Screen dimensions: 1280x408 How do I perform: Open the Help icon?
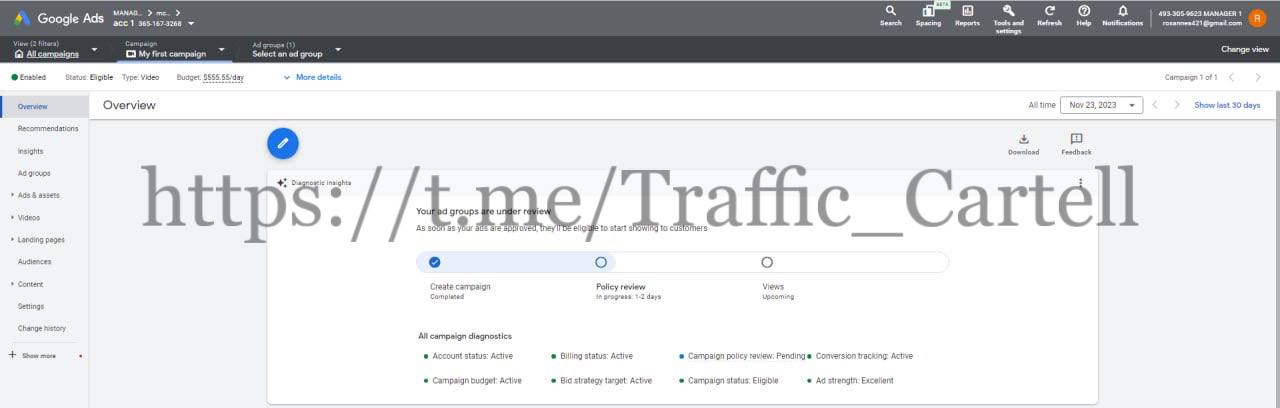[1084, 10]
